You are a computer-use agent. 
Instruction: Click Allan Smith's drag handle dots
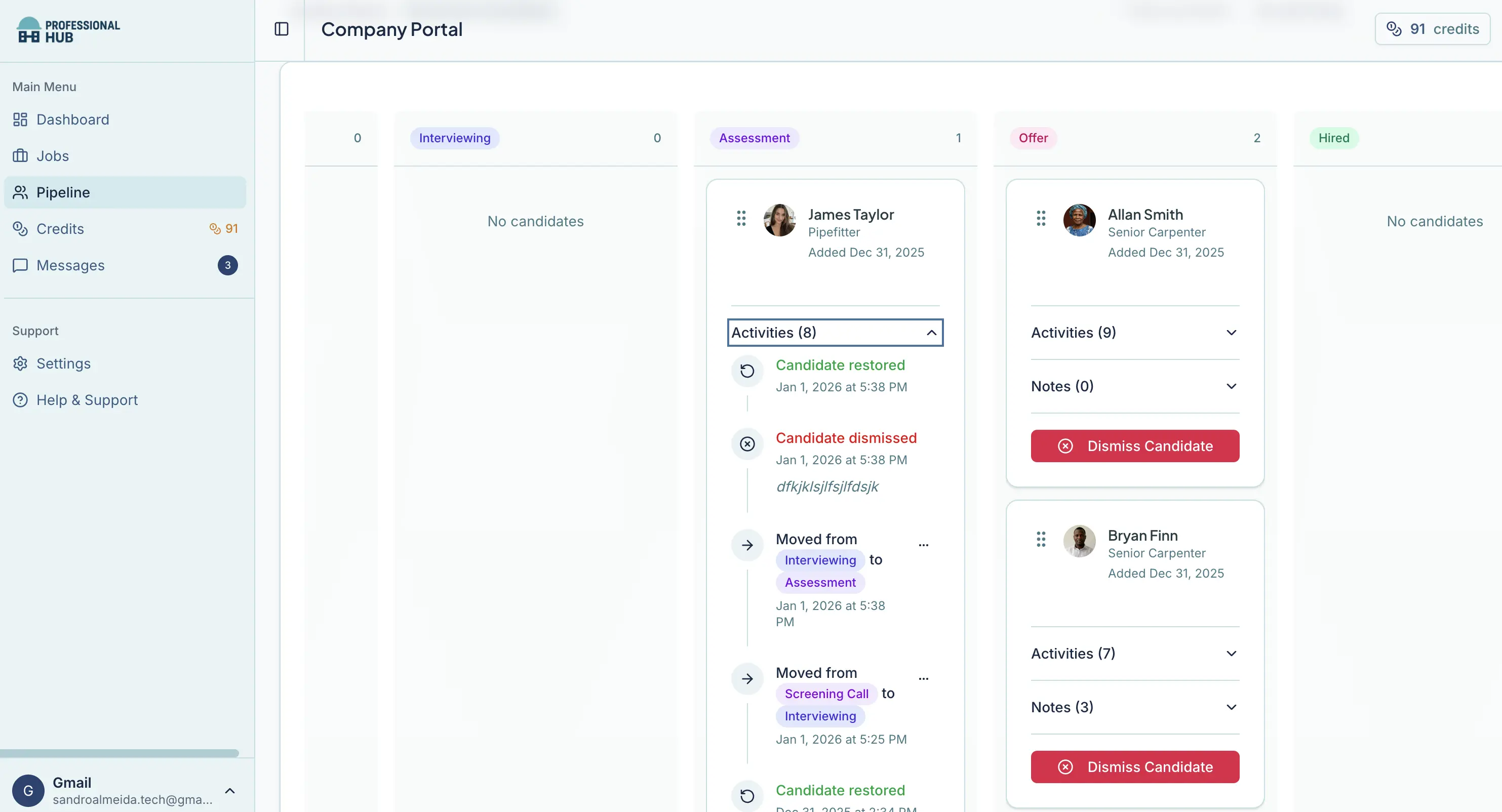(1041, 219)
